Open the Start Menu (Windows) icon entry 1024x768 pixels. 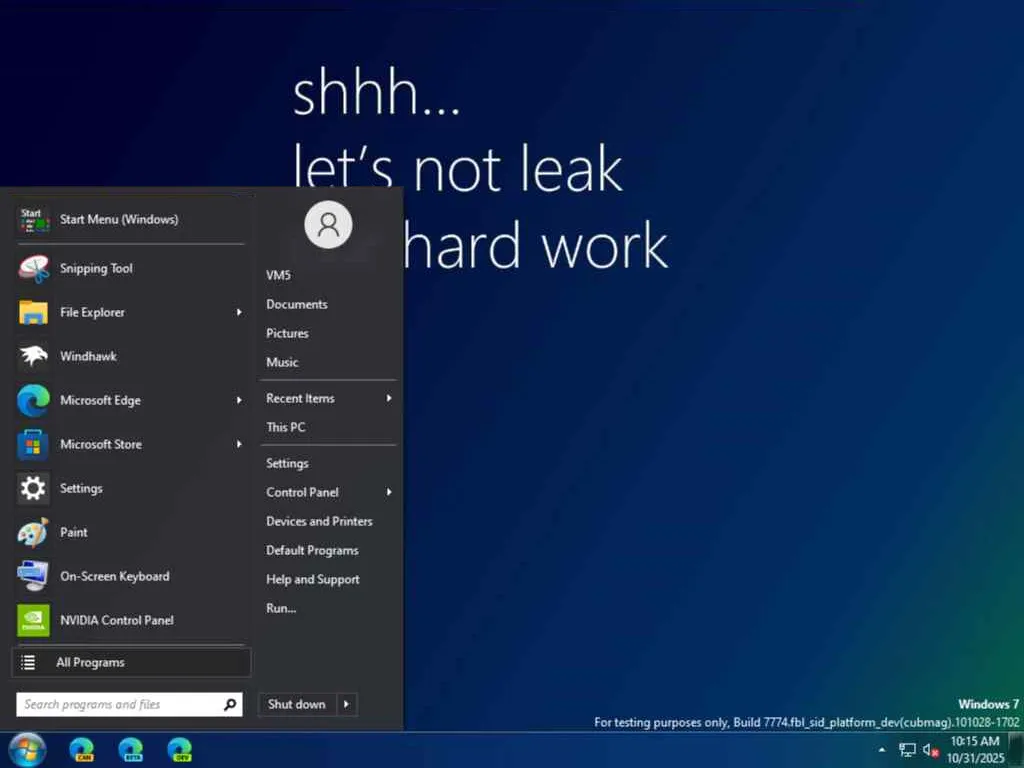tap(33, 219)
